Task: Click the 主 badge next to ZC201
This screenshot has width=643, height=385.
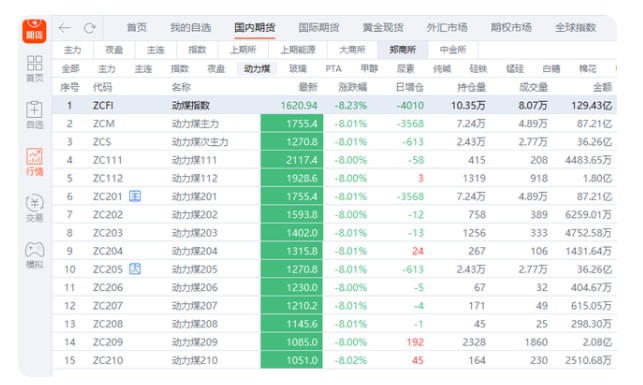Action: pyautogui.click(x=135, y=196)
